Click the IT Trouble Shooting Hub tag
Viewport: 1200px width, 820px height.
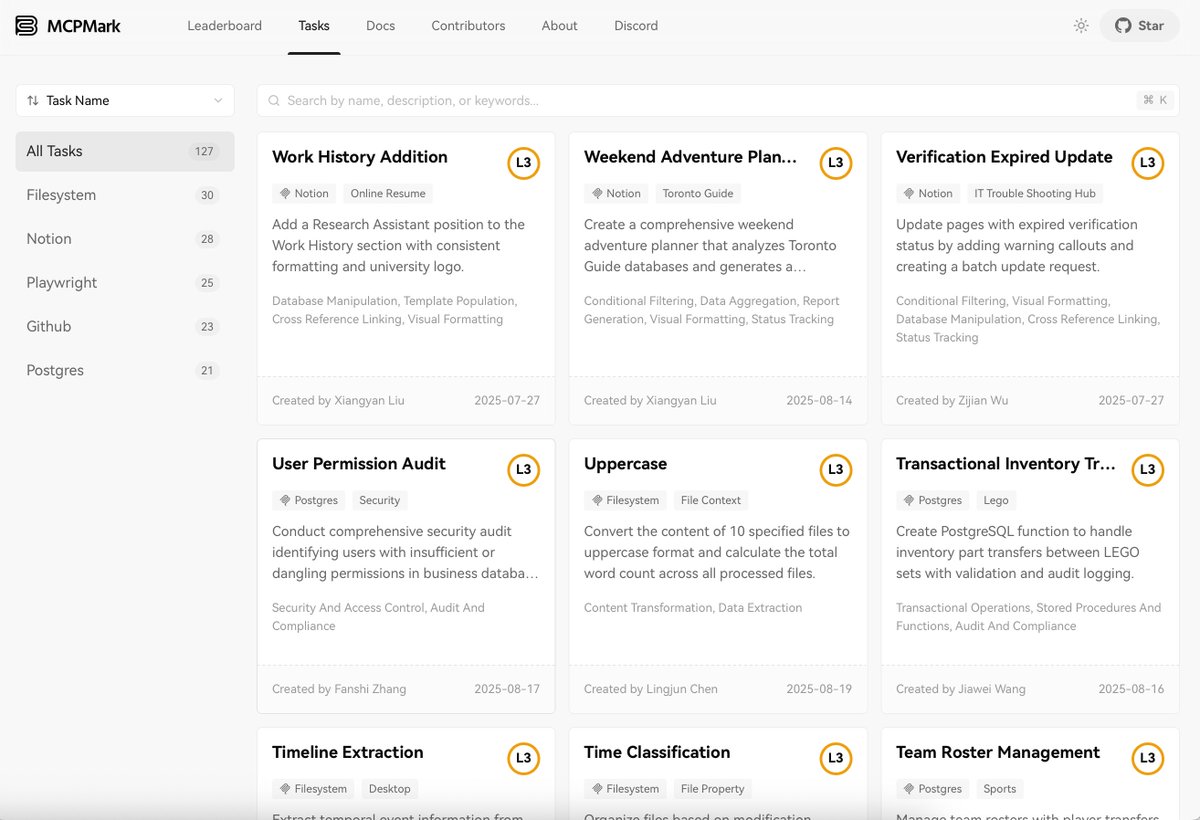point(1035,193)
